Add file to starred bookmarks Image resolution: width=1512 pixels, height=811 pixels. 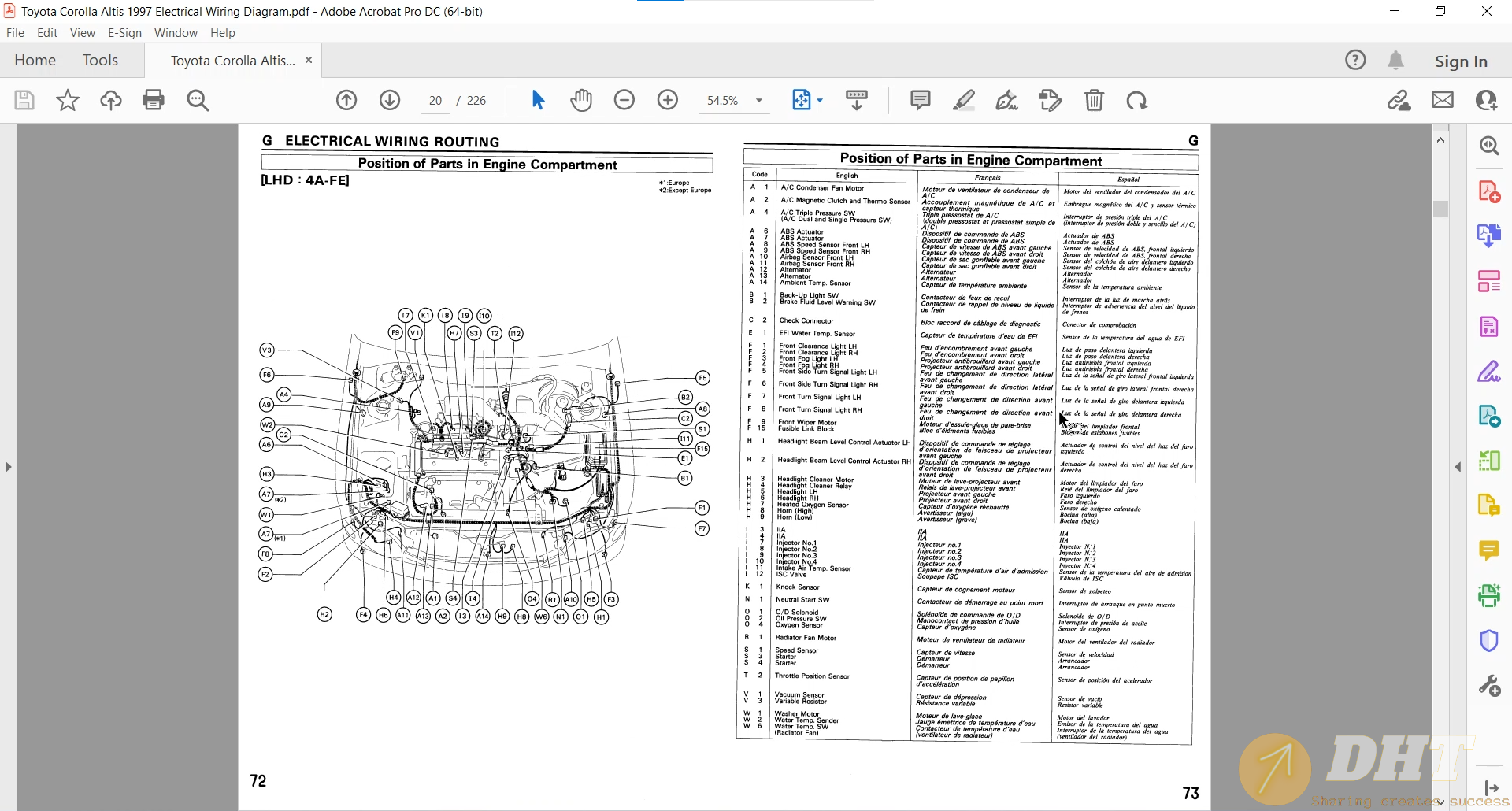coord(68,100)
